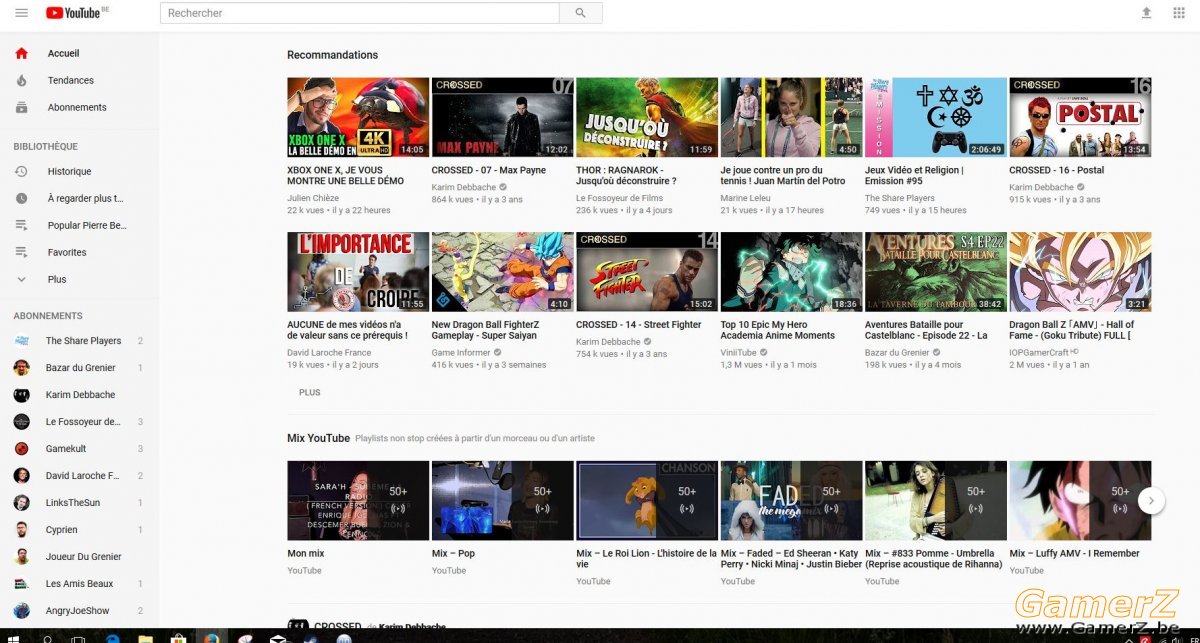Open Firefox in the Windows taskbar
This screenshot has width=1200, height=643.
(x=211, y=637)
